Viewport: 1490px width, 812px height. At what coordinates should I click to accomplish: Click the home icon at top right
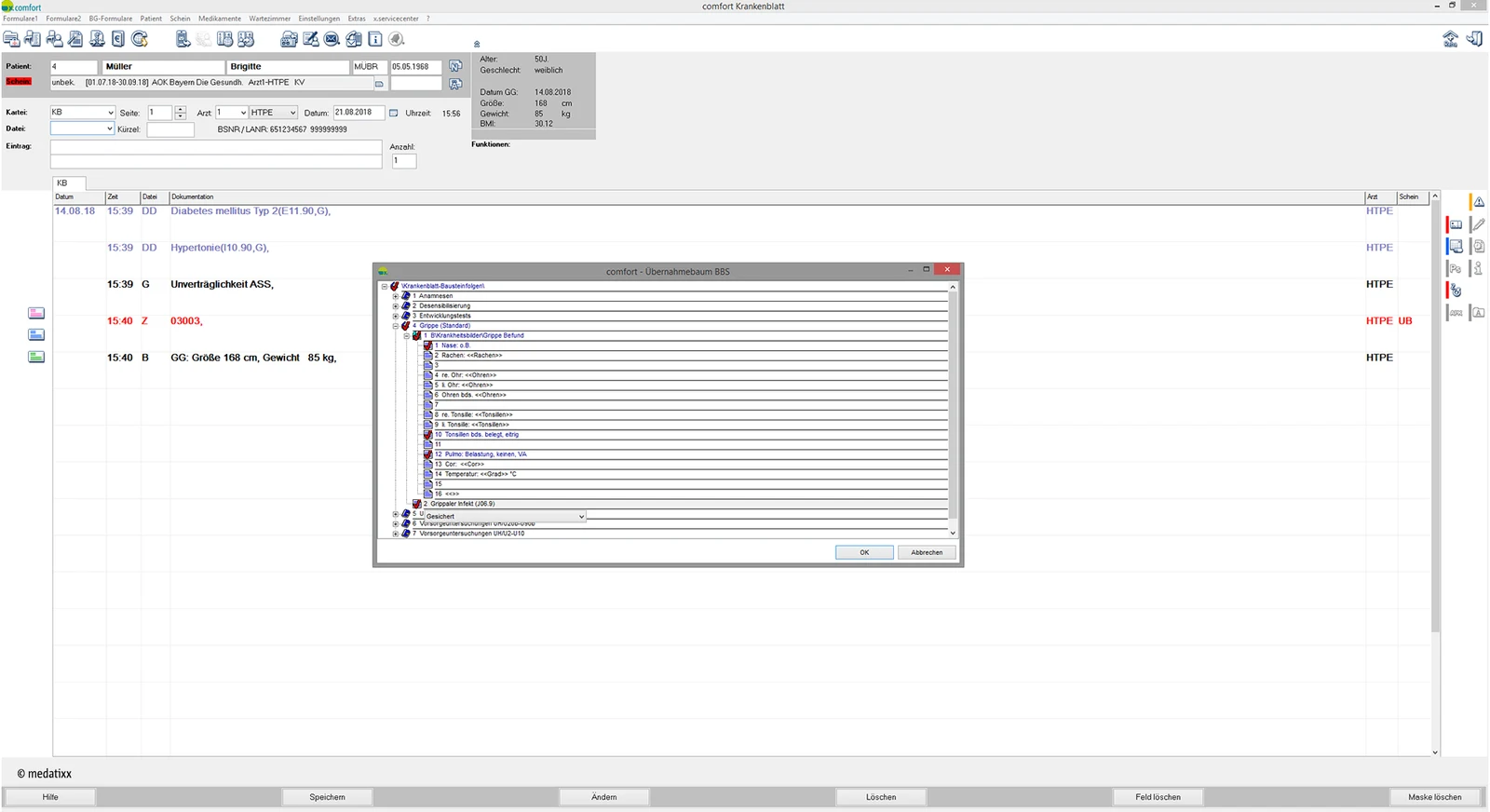[x=1450, y=39]
